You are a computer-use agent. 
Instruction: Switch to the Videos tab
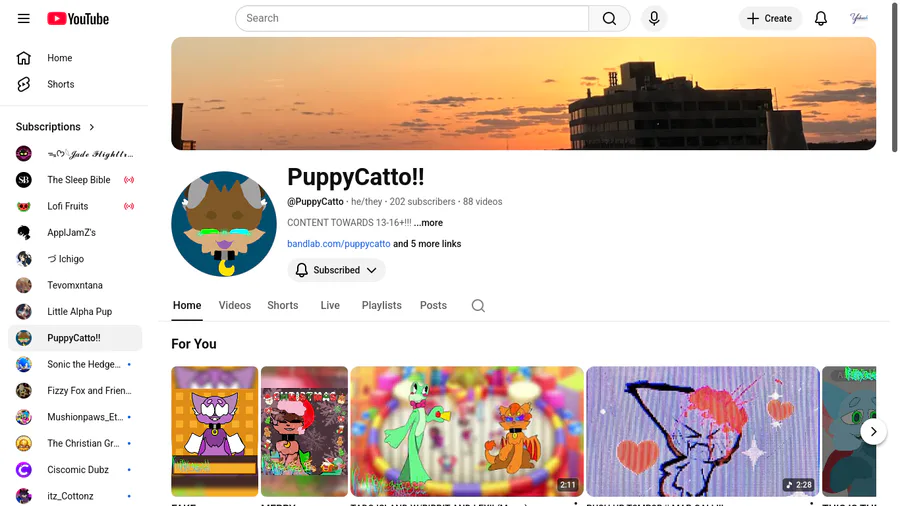(x=235, y=306)
